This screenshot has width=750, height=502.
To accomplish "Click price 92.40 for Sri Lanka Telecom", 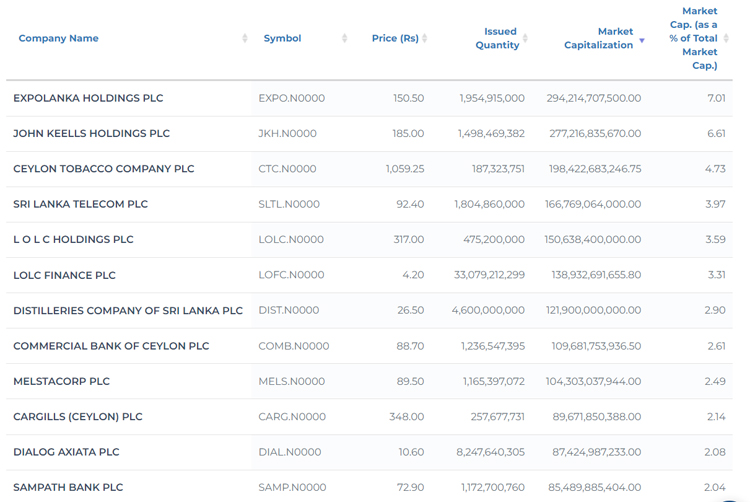I will (410, 204).
